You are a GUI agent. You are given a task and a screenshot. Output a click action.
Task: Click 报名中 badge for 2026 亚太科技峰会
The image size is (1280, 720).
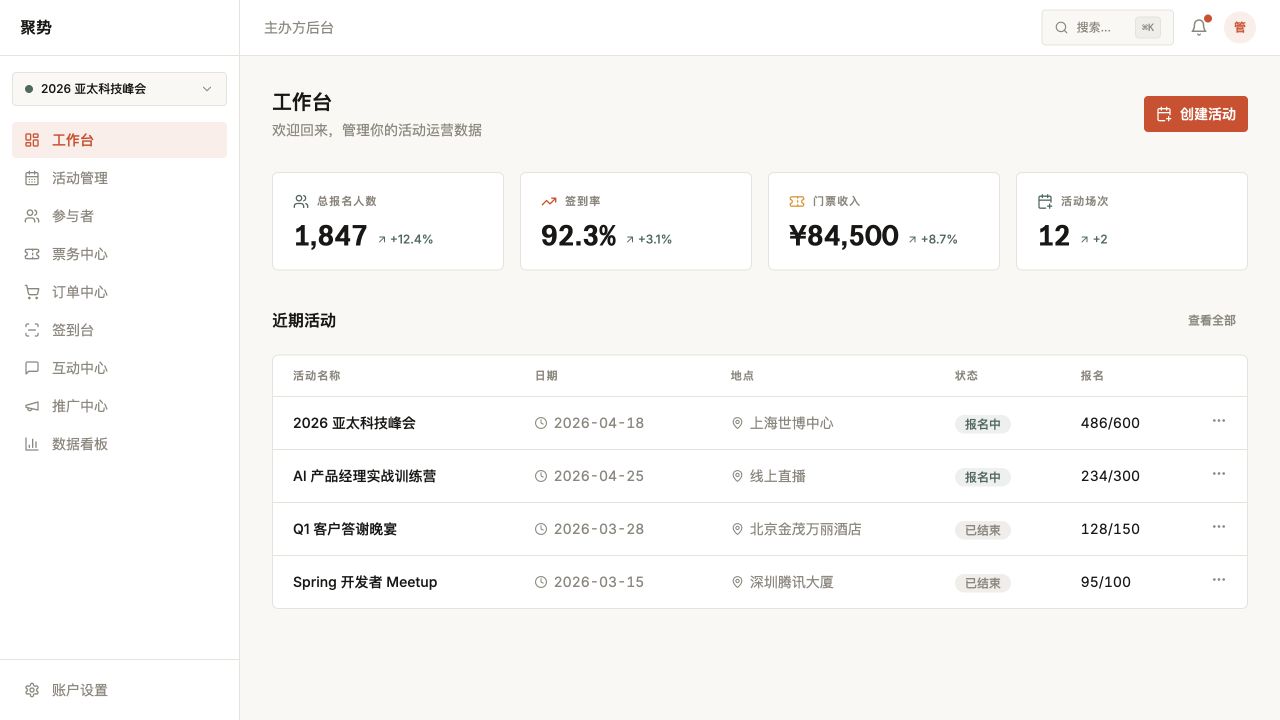[x=983, y=424]
